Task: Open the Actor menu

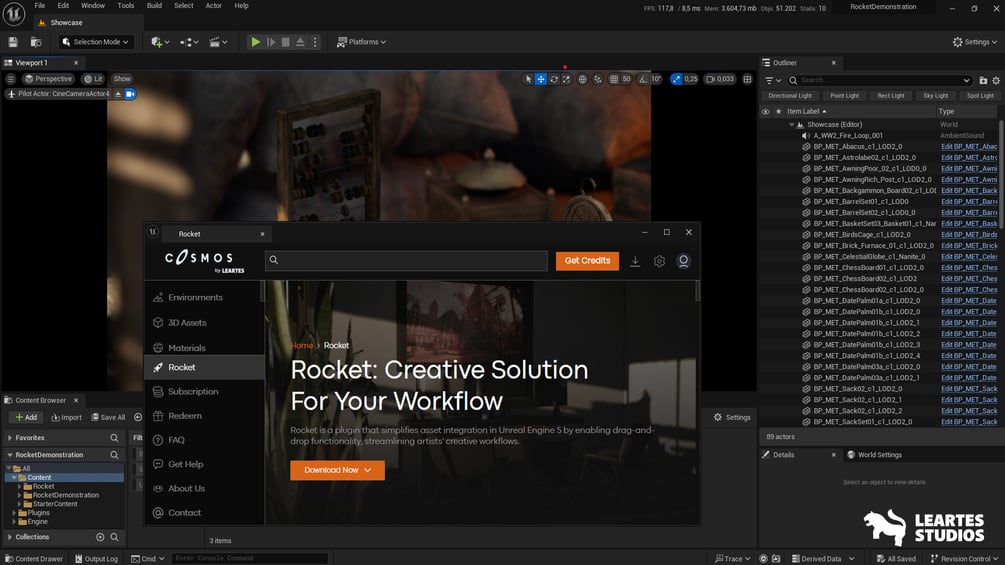Action: pyautogui.click(x=213, y=6)
